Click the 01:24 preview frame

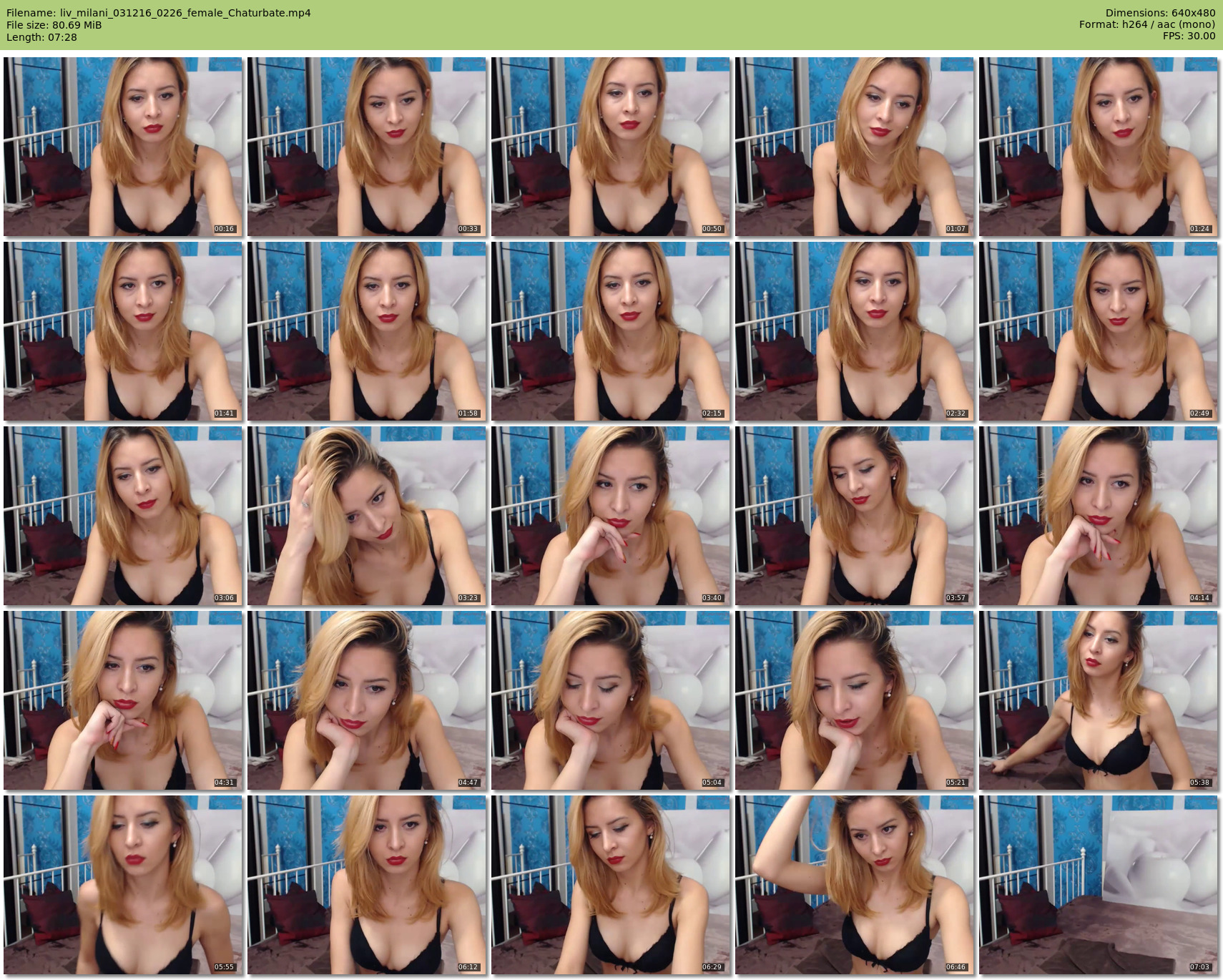[x=1099, y=147]
